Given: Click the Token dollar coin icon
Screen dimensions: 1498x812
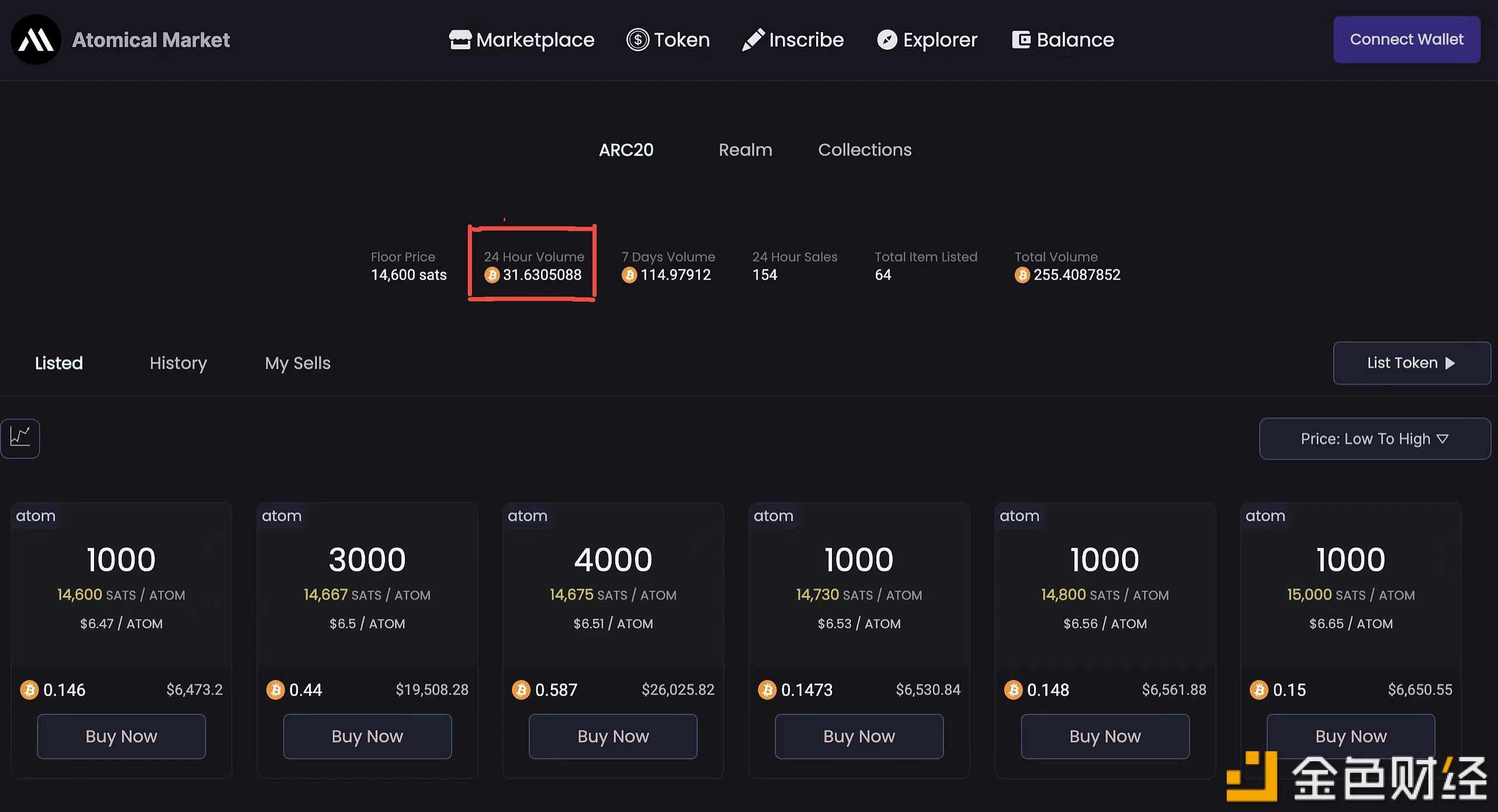Looking at the screenshot, I should point(637,40).
